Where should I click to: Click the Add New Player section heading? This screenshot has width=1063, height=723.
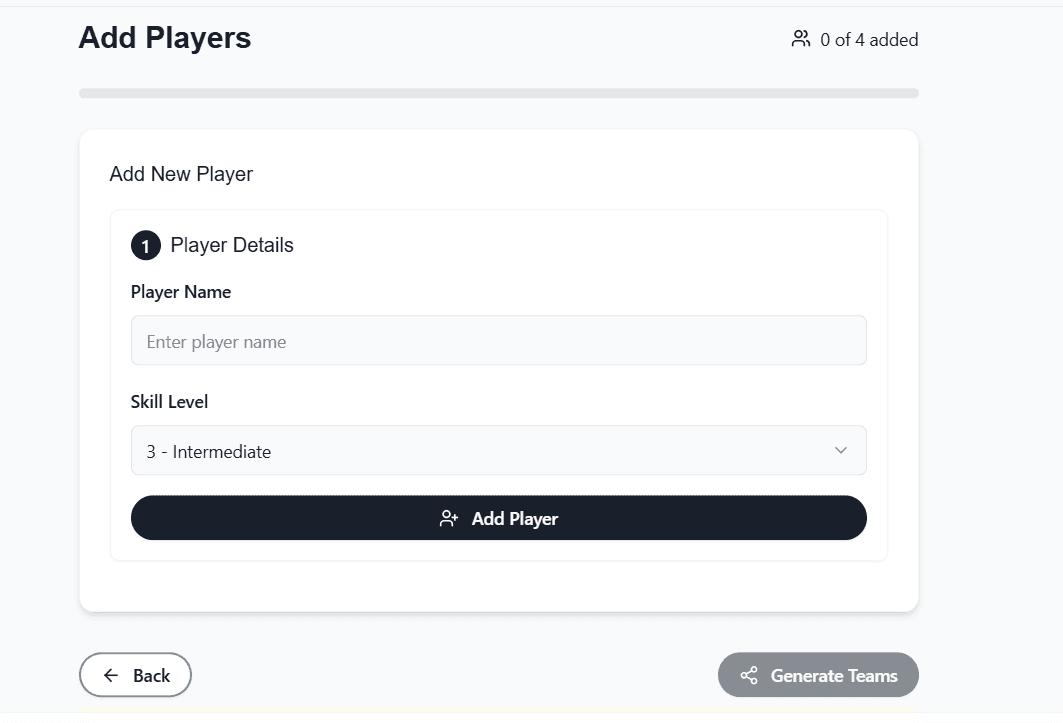(181, 174)
